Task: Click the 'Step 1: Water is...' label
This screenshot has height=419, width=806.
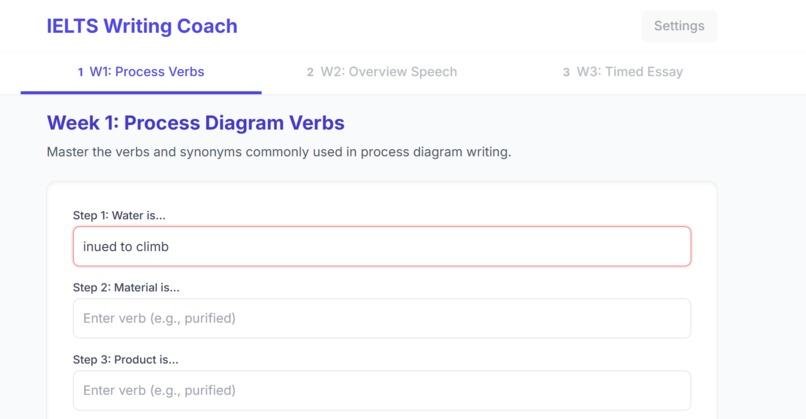Action: [x=119, y=215]
